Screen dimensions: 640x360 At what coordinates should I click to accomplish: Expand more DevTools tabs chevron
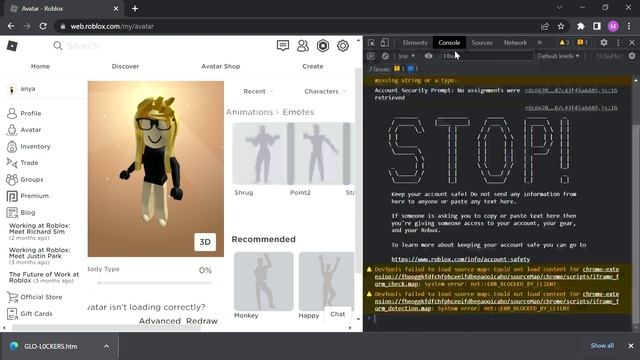tap(540, 42)
